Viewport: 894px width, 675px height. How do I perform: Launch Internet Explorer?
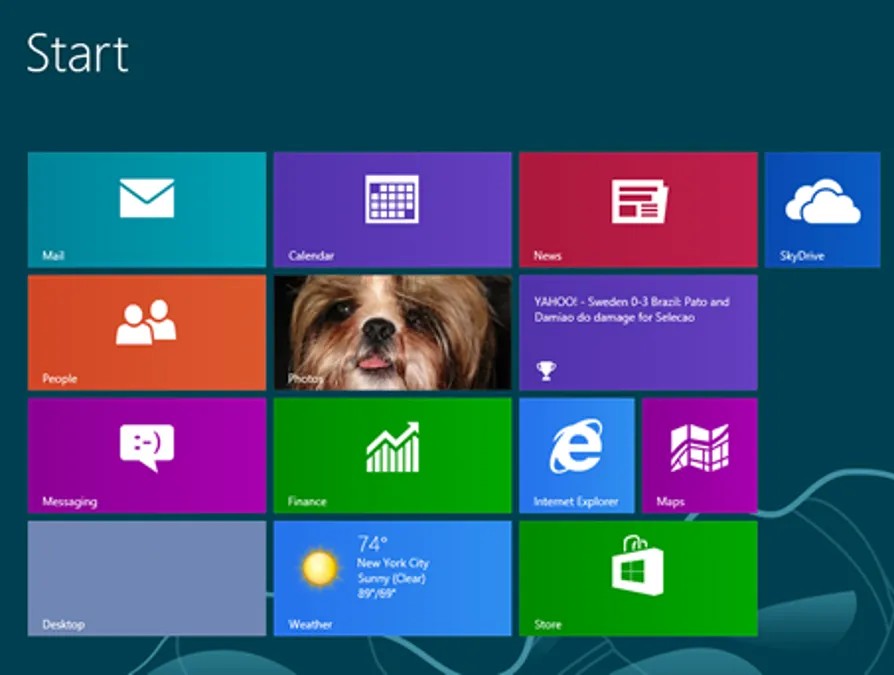point(576,455)
